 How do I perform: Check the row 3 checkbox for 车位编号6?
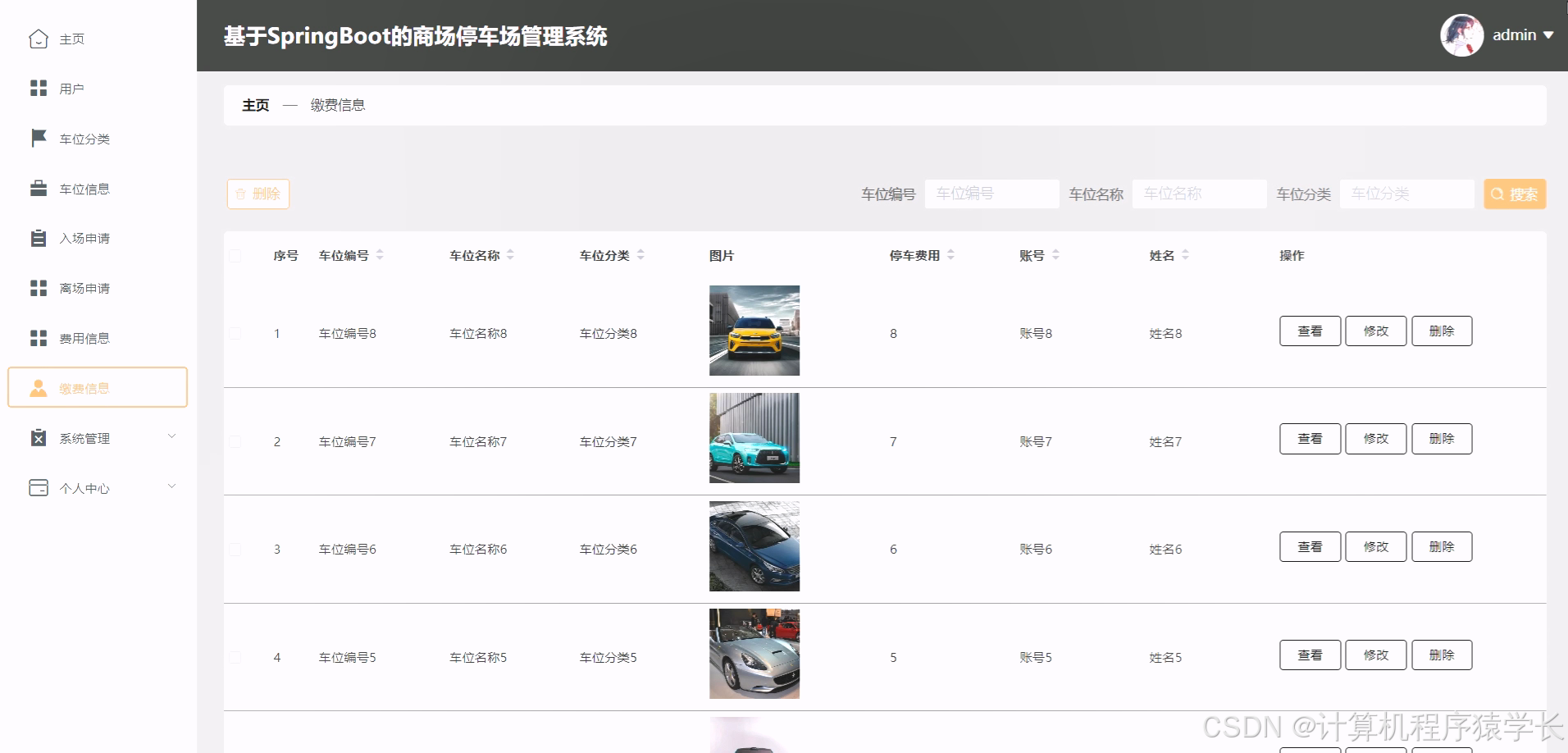(x=235, y=549)
